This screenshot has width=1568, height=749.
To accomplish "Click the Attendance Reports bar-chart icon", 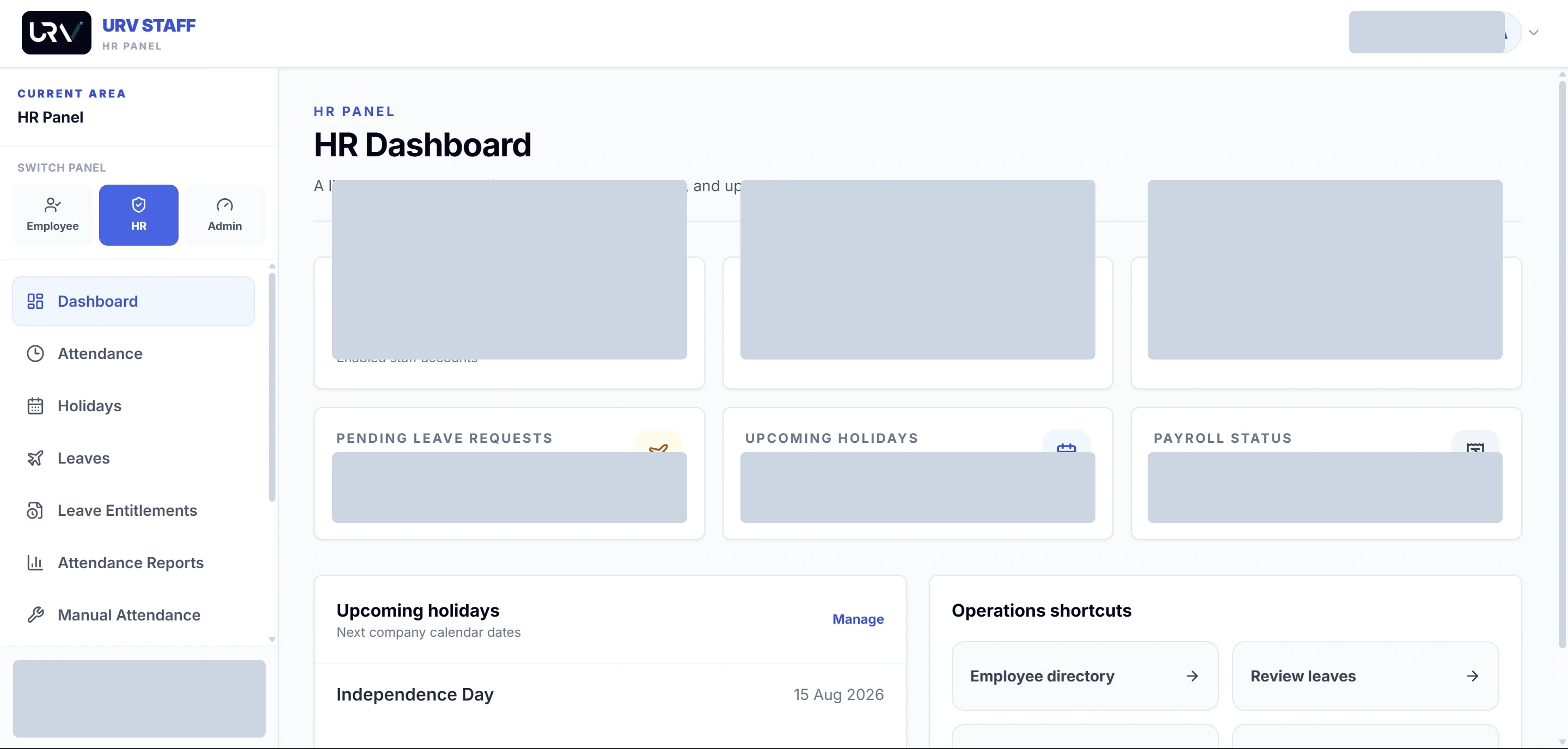I will (x=35, y=563).
